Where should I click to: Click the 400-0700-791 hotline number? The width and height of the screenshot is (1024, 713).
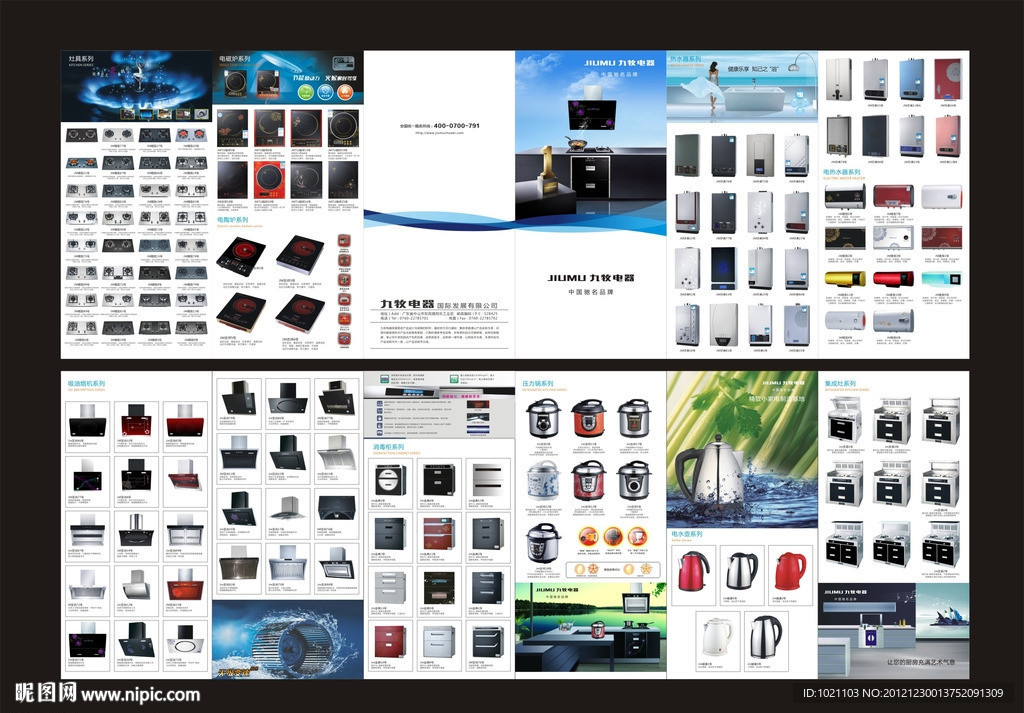point(457,126)
